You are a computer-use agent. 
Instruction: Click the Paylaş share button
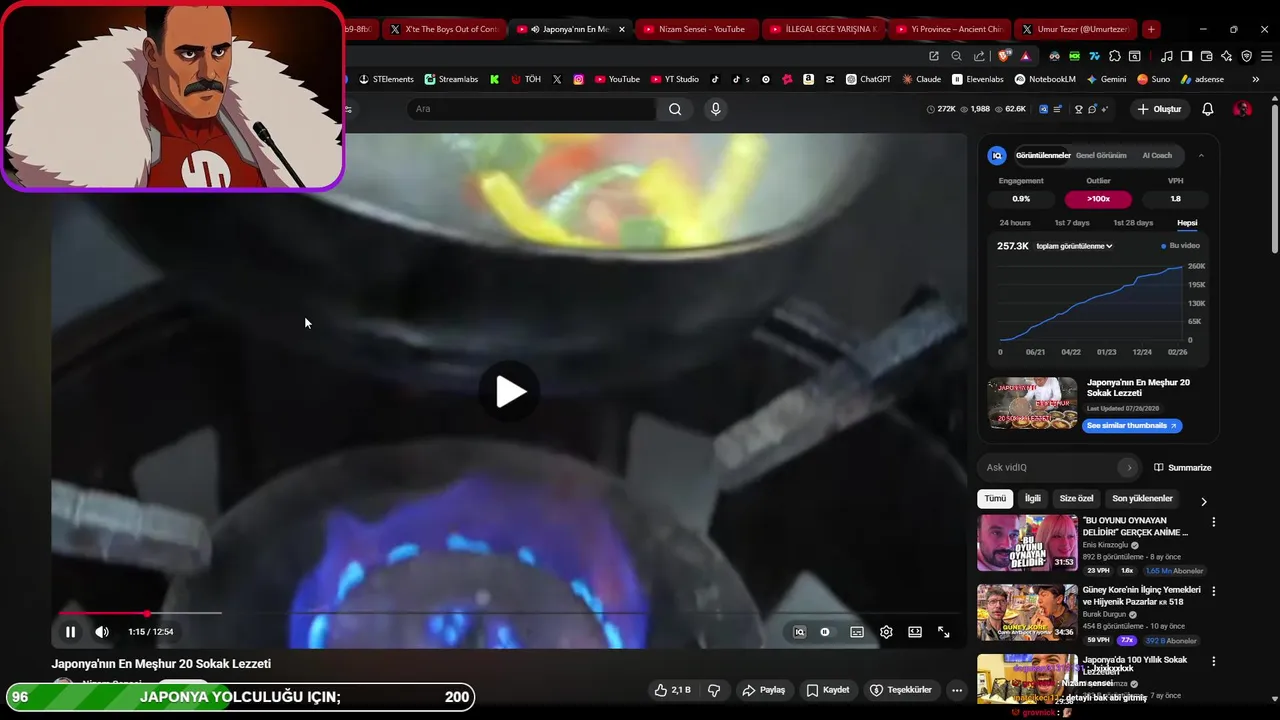764,690
